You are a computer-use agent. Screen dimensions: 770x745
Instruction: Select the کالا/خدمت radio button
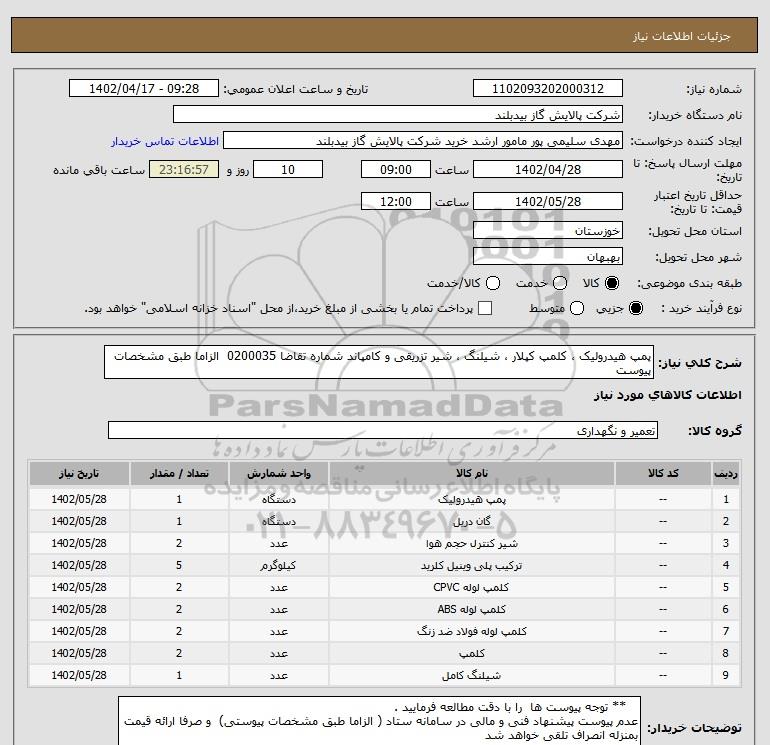coord(493,283)
